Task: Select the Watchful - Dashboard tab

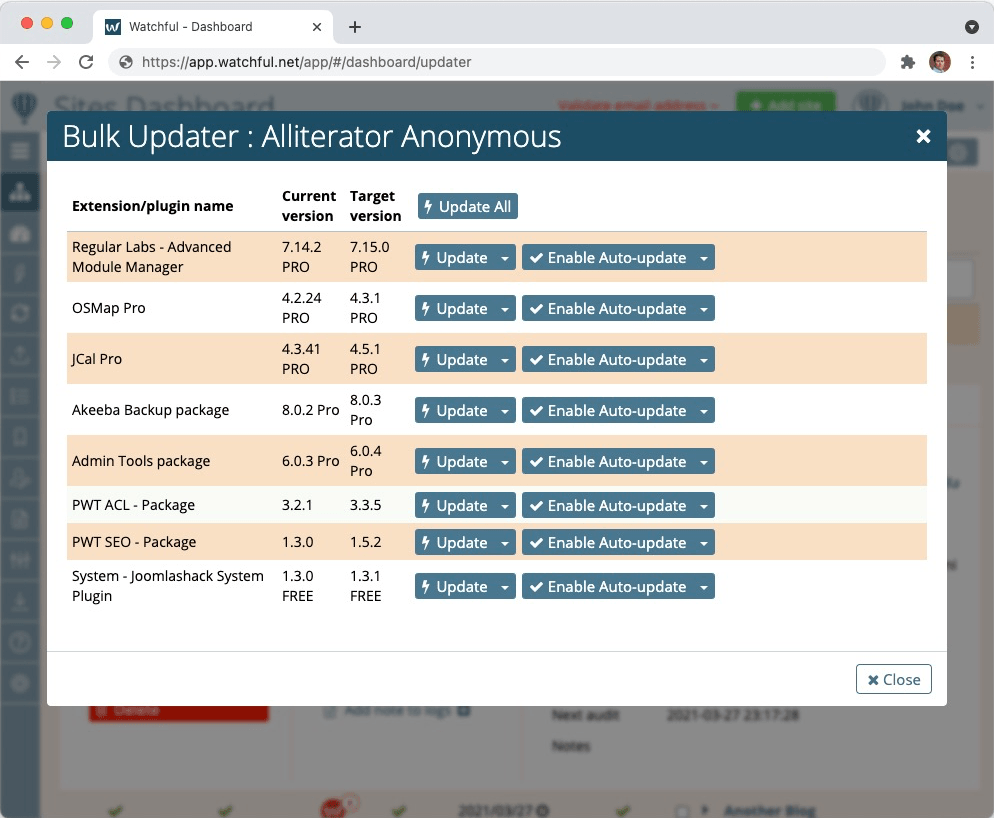Action: click(213, 27)
